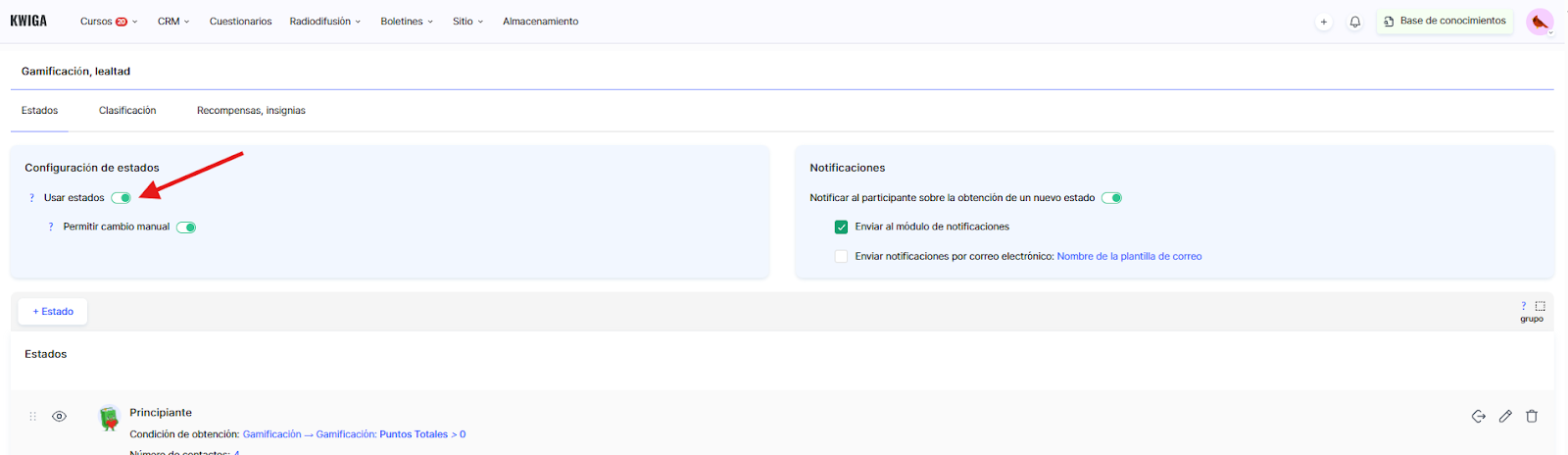Expand the Boletines dropdown menu
Viewport: 1568px width, 455px height.
coord(406,22)
